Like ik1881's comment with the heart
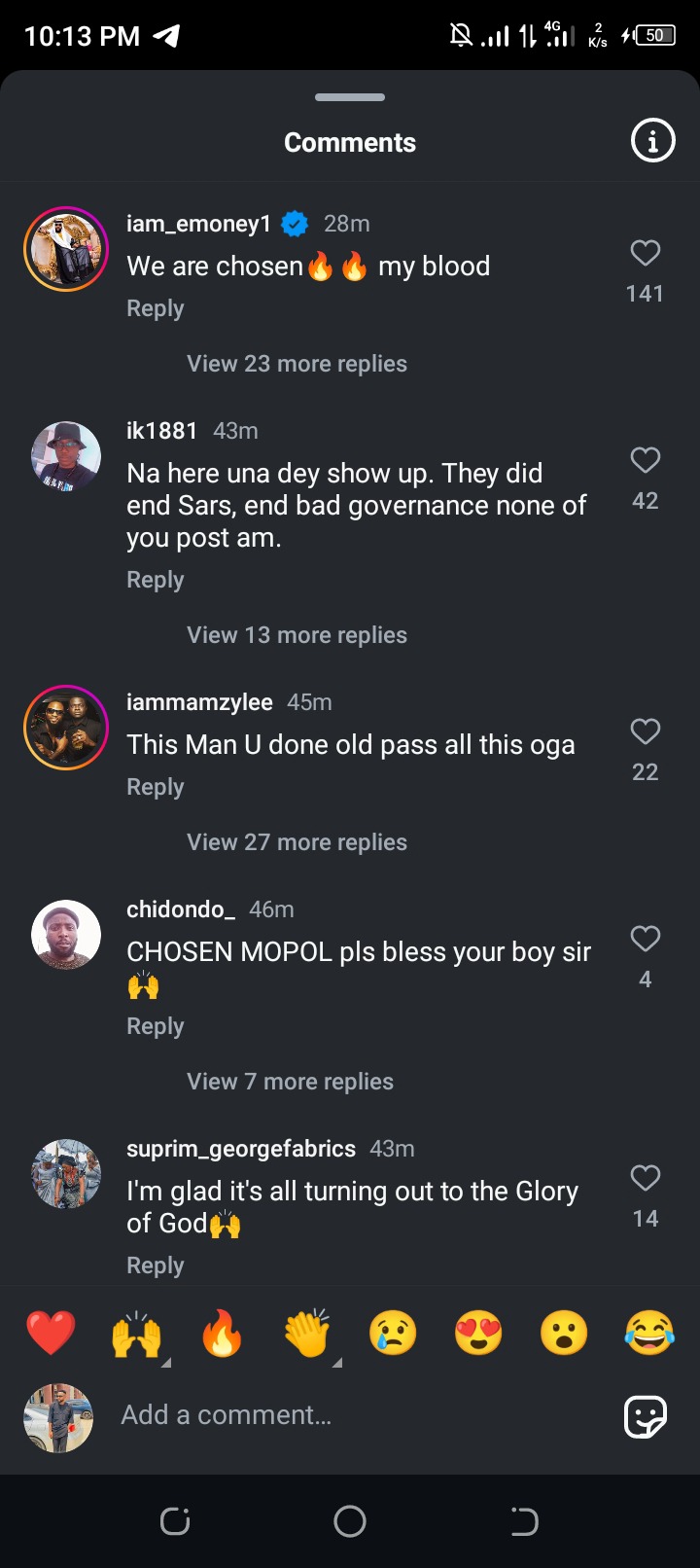Image resolution: width=700 pixels, height=1568 pixels. [x=646, y=460]
